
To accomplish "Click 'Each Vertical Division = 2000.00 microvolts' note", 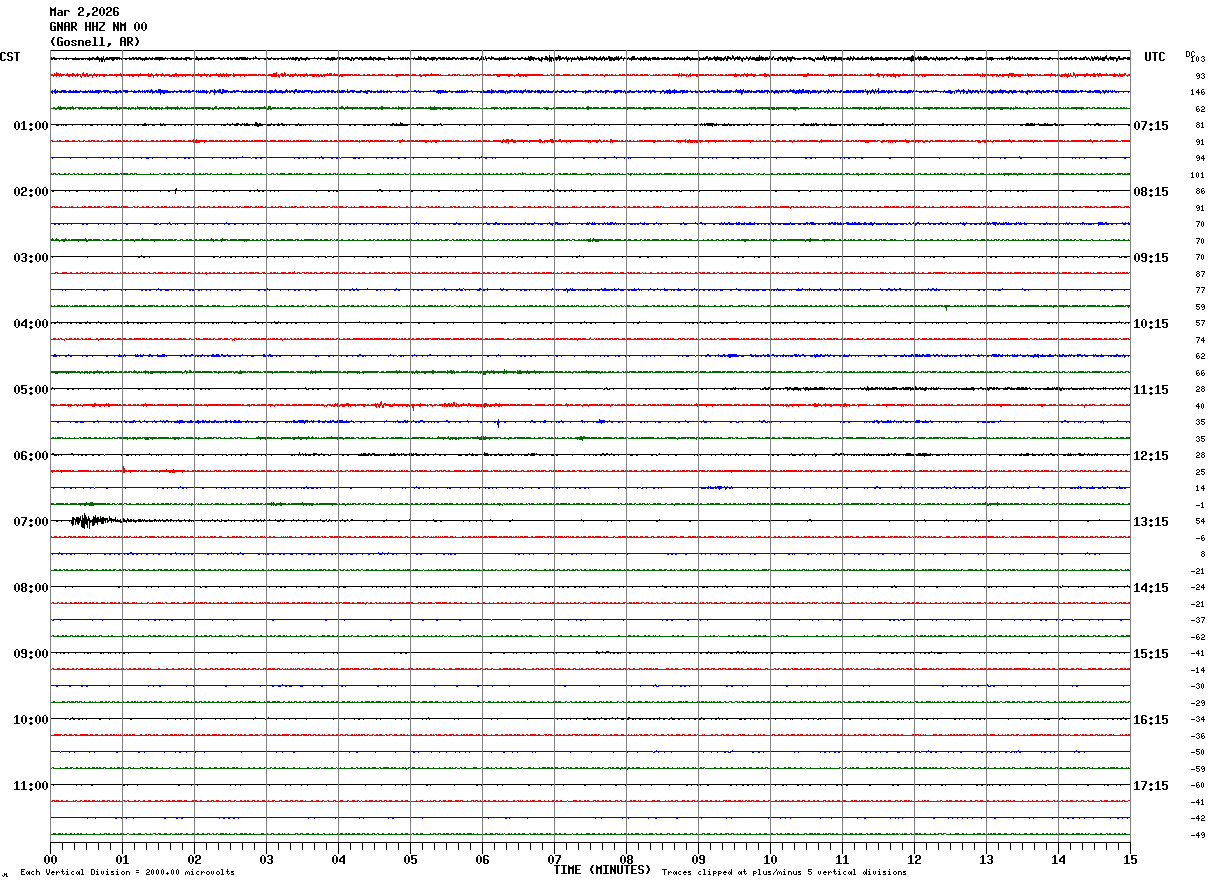I will 127,873.
